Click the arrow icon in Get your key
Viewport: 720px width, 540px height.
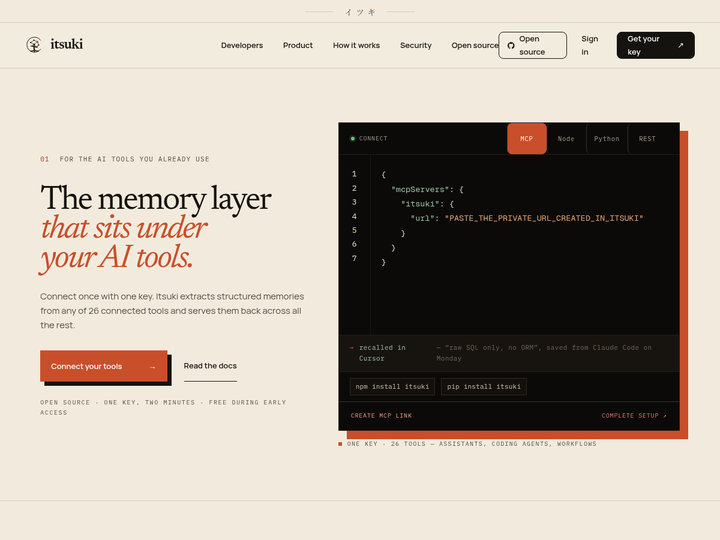[x=681, y=45]
